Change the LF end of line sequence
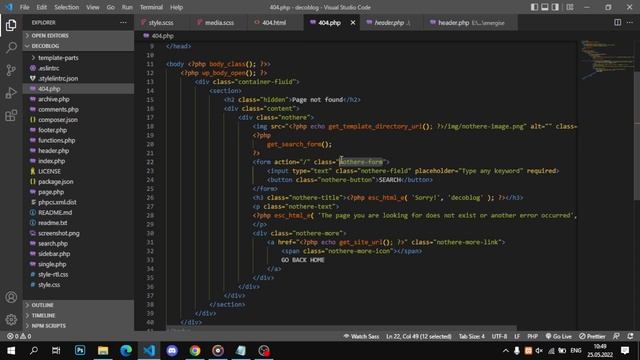 point(517,336)
